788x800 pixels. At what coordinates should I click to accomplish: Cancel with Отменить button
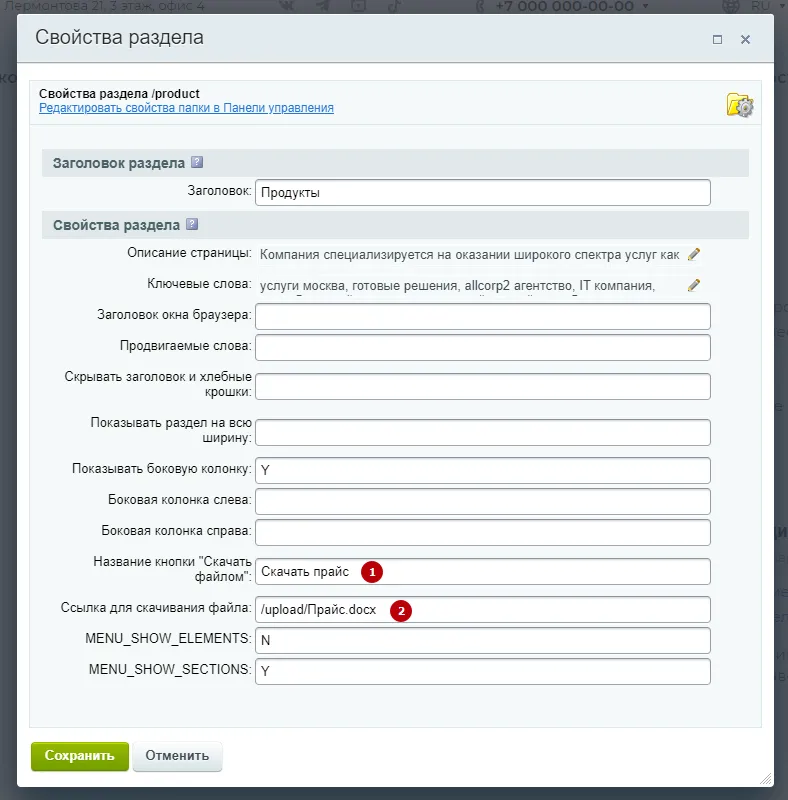coord(177,756)
